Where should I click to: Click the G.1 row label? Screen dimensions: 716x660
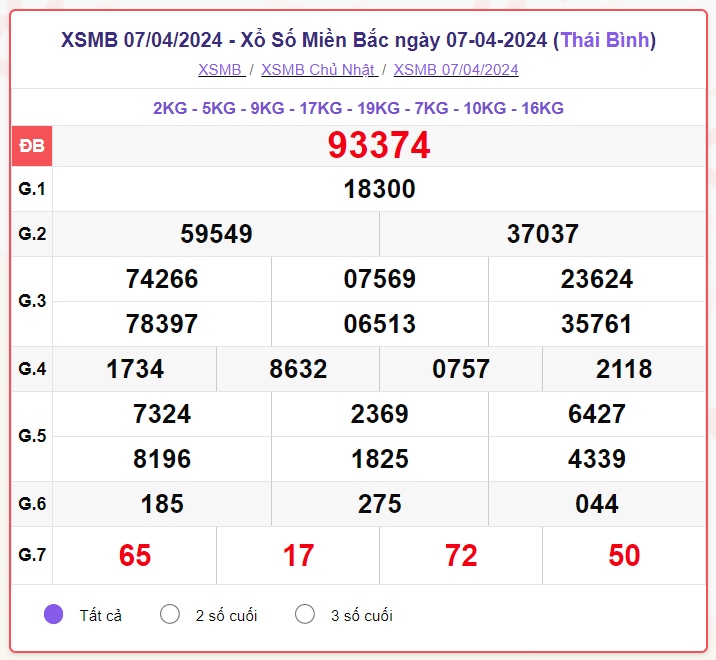coord(32,189)
